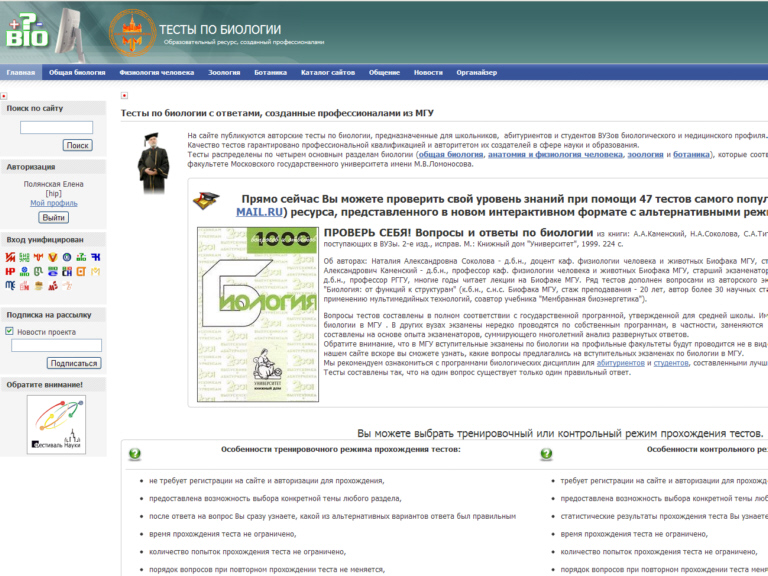Focus the site search input field

56,127
